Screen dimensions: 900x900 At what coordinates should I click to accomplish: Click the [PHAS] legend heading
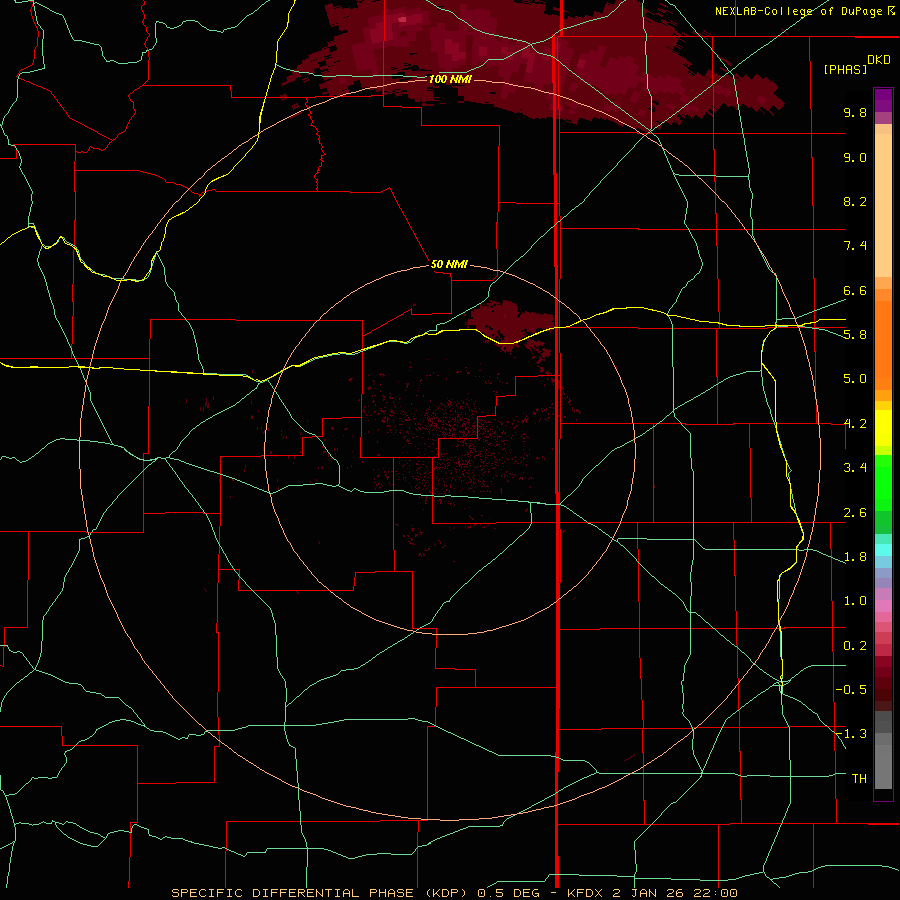pos(845,69)
